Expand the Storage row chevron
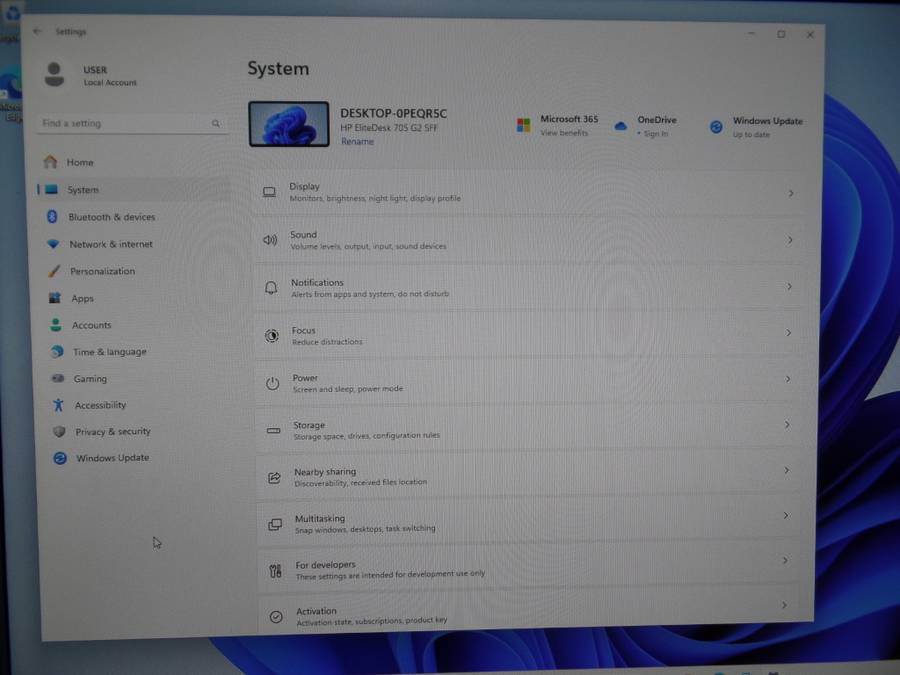The image size is (900, 675). coord(787,425)
